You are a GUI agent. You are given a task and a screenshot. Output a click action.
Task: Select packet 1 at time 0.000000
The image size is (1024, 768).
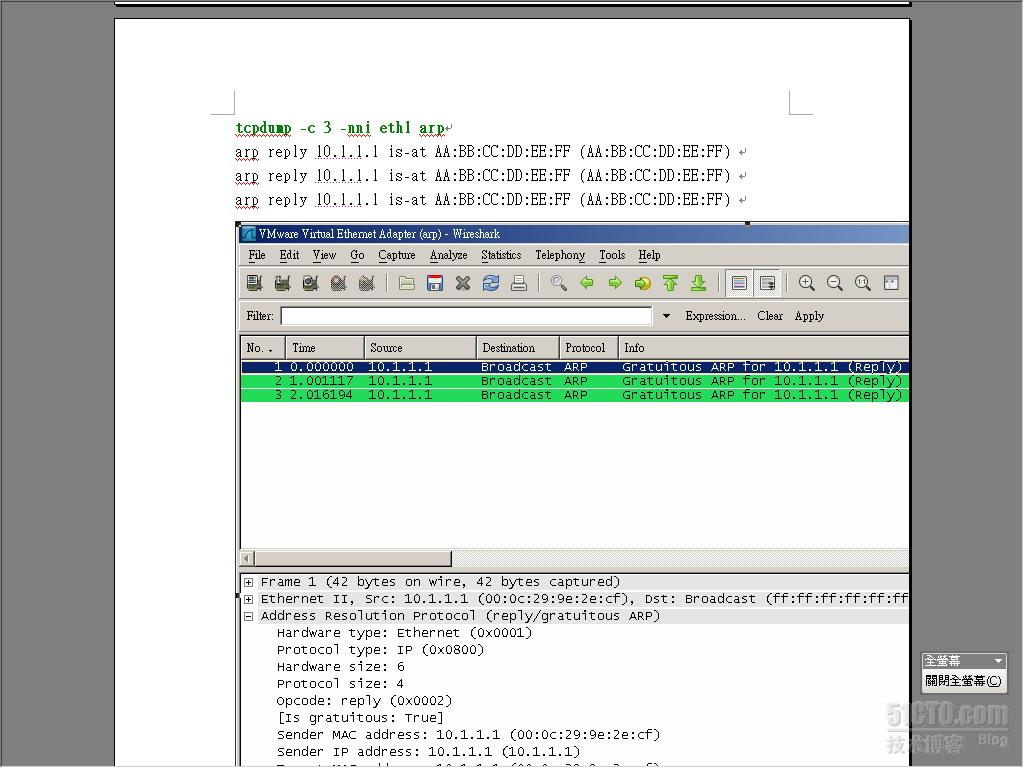(575, 367)
